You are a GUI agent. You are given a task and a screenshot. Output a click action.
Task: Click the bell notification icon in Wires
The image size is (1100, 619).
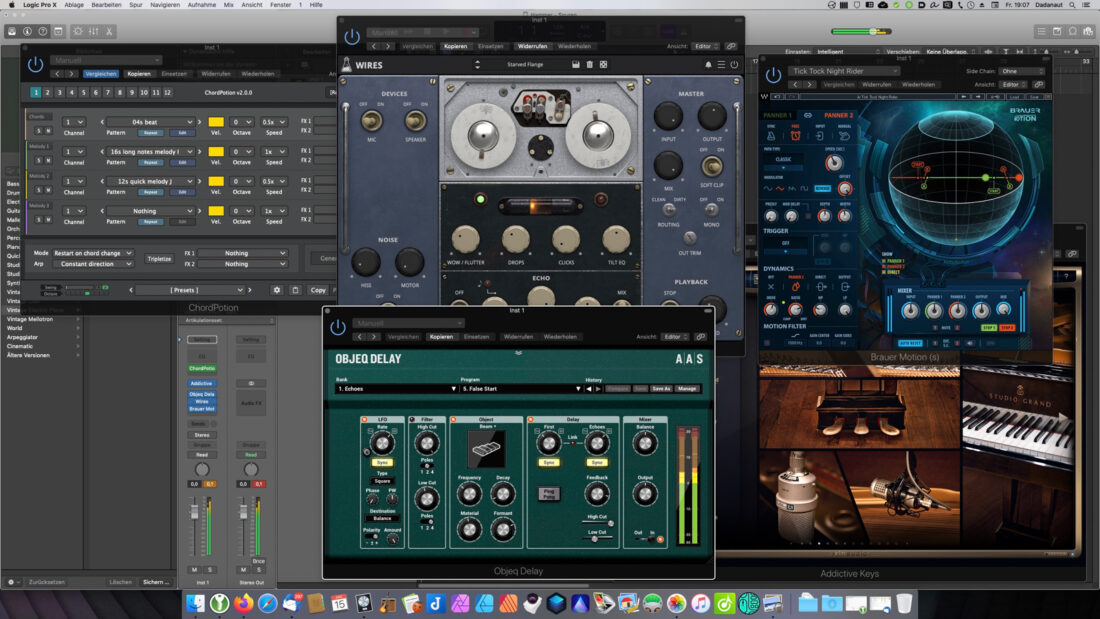[708, 65]
